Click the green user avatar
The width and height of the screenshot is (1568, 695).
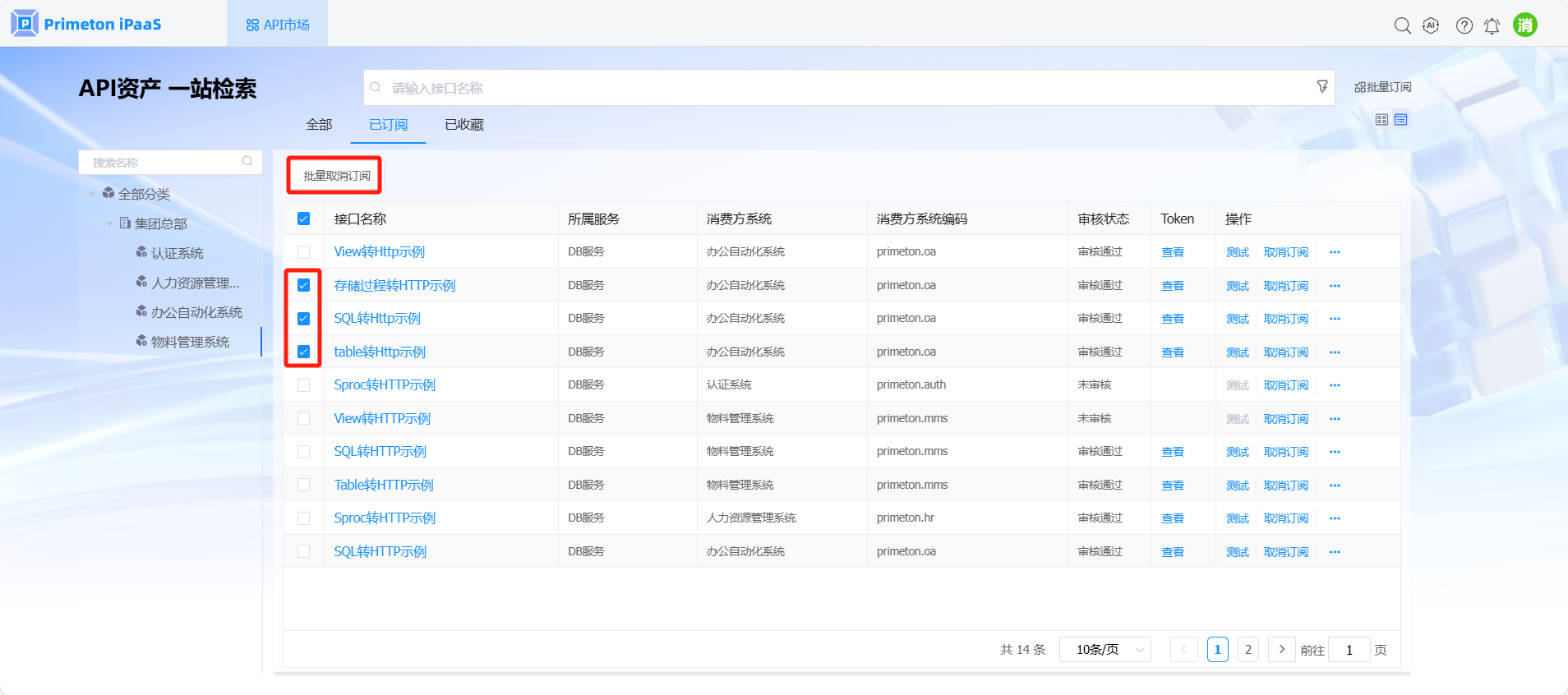(x=1524, y=25)
